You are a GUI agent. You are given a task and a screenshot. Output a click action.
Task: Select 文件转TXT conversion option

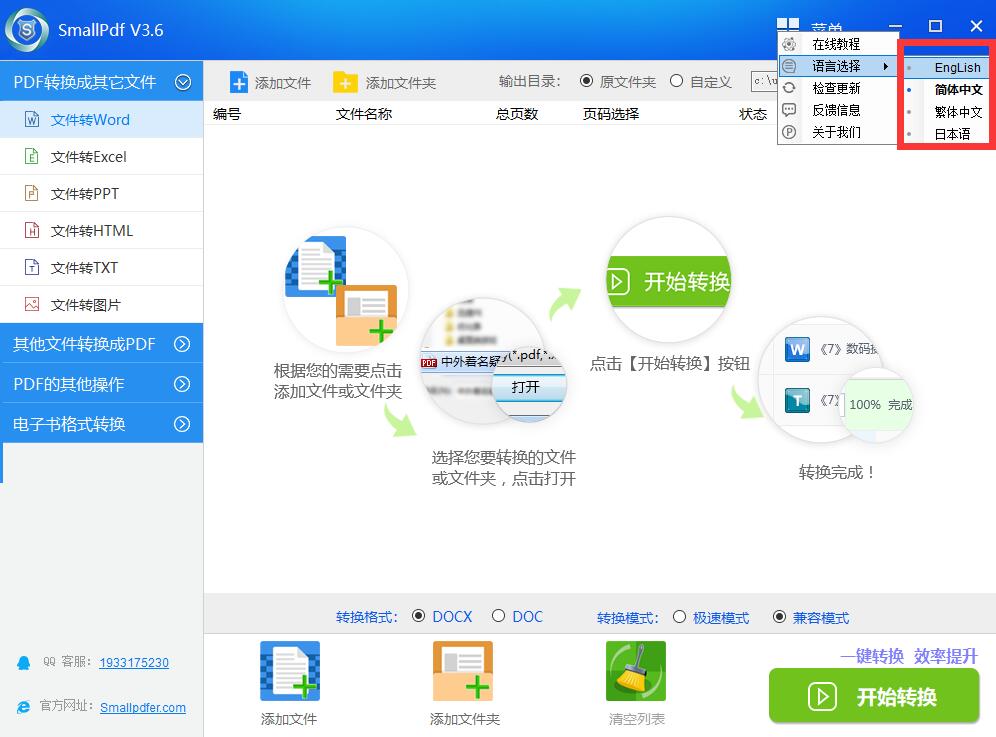[102, 267]
